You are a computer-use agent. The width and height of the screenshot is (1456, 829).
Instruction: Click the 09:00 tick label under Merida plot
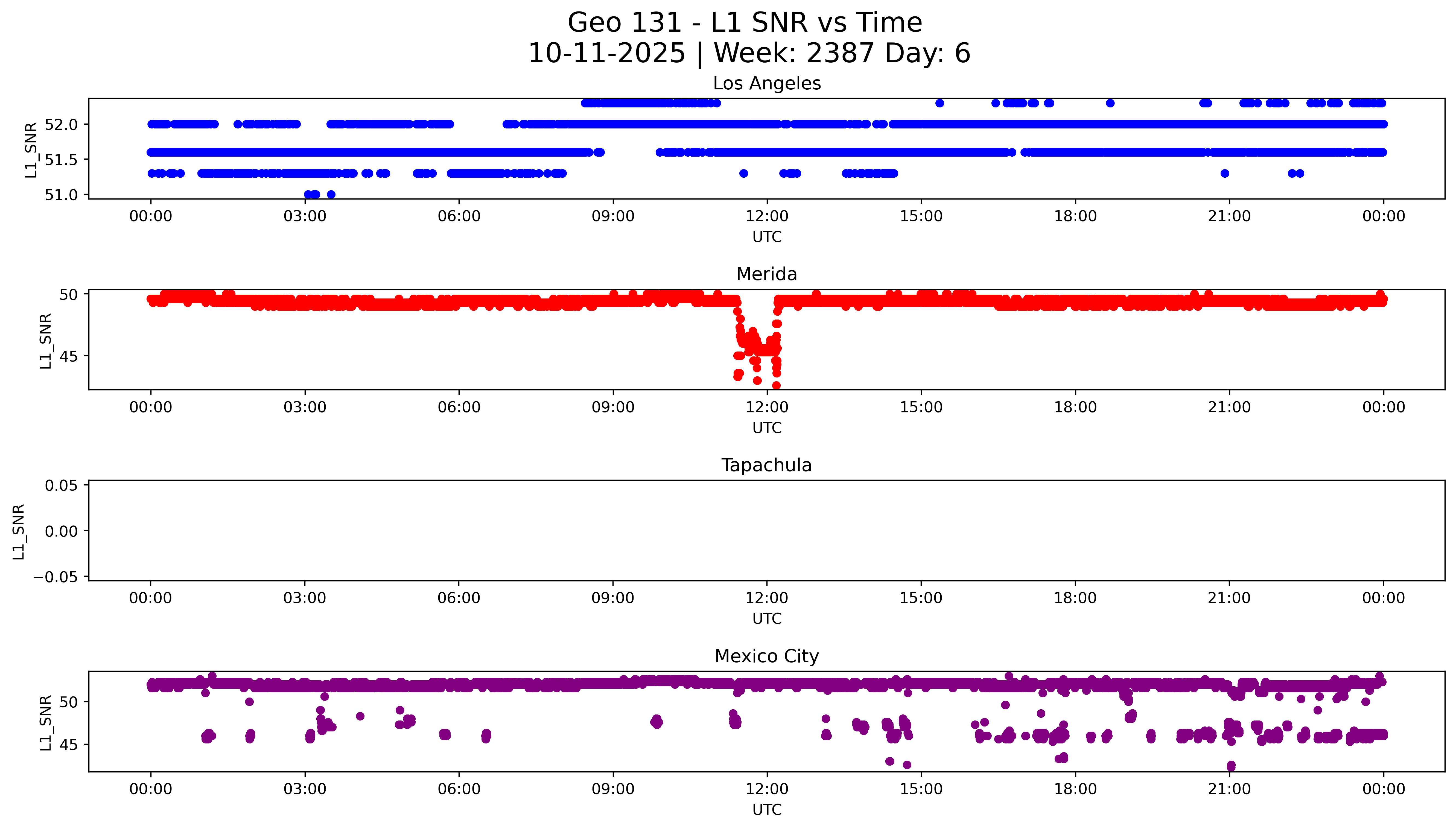point(613,407)
